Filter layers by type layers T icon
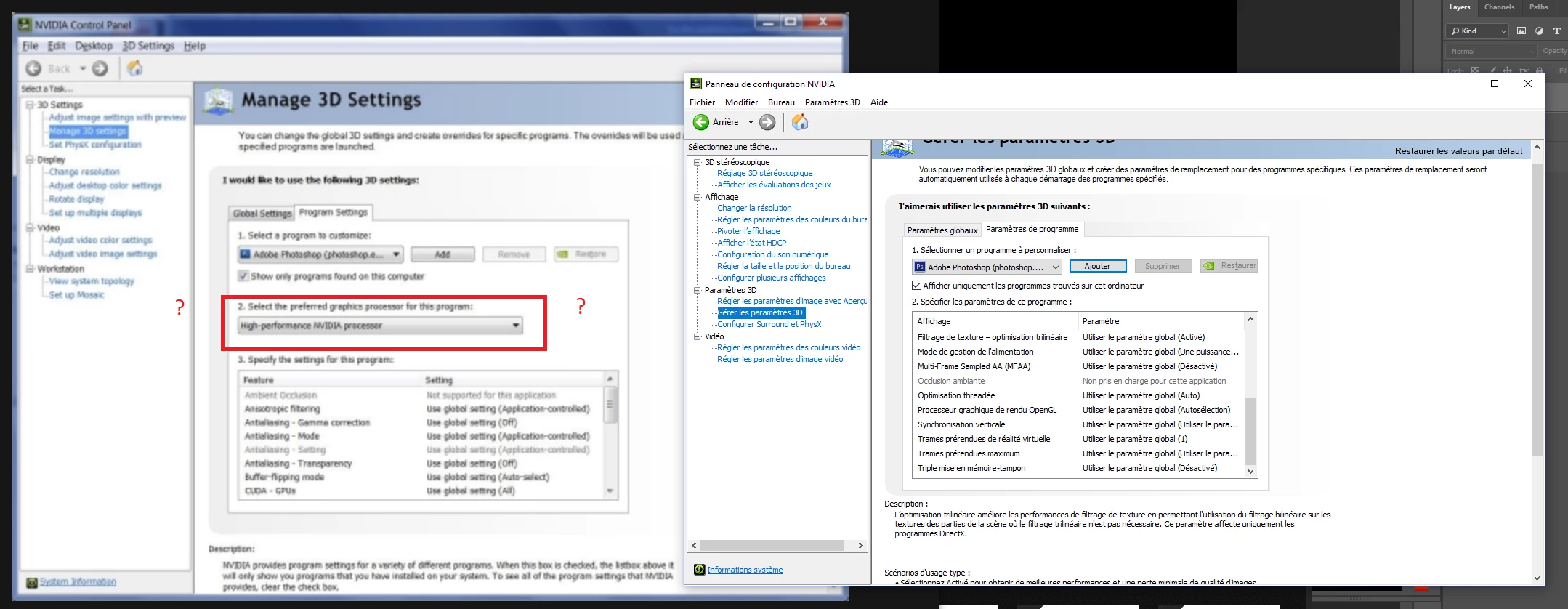This screenshot has height=609, width=1568. (x=1557, y=31)
